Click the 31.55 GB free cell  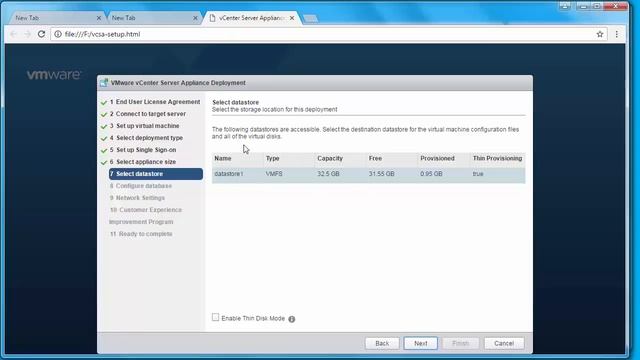pos(381,174)
